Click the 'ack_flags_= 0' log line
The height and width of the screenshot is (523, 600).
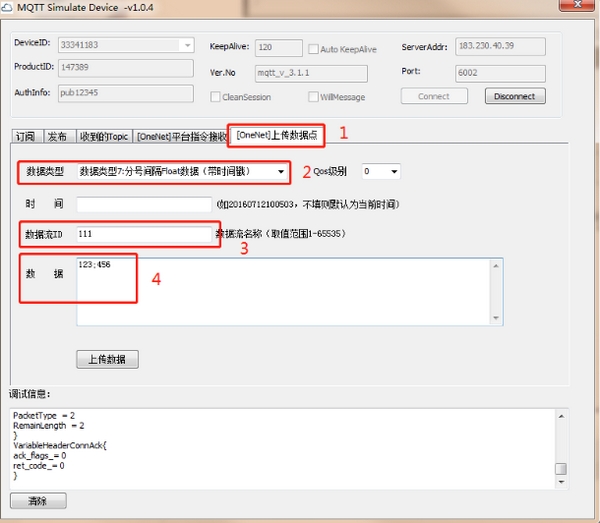pos(39,456)
